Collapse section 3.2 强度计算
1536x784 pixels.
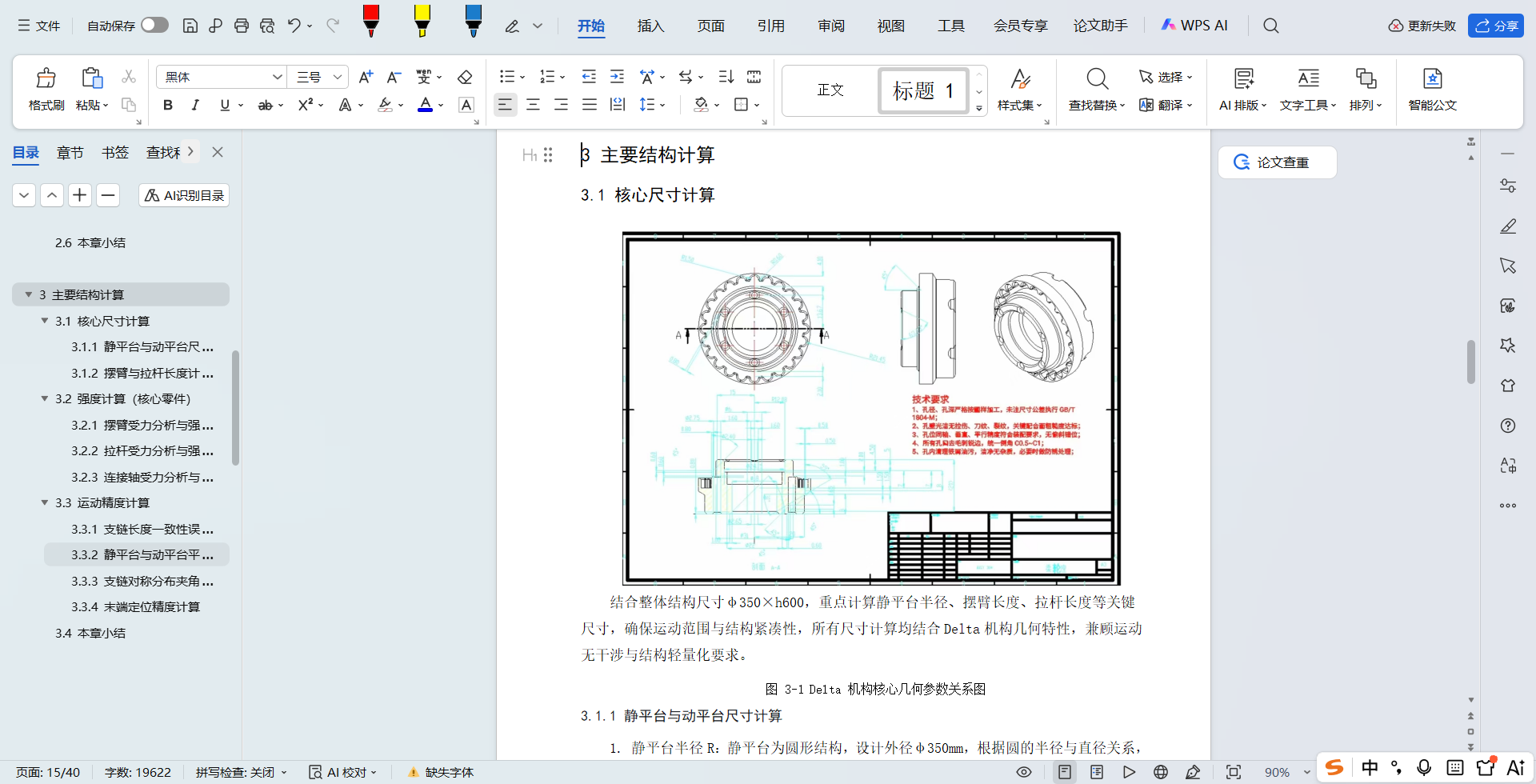pyautogui.click(x=45, y=398)
